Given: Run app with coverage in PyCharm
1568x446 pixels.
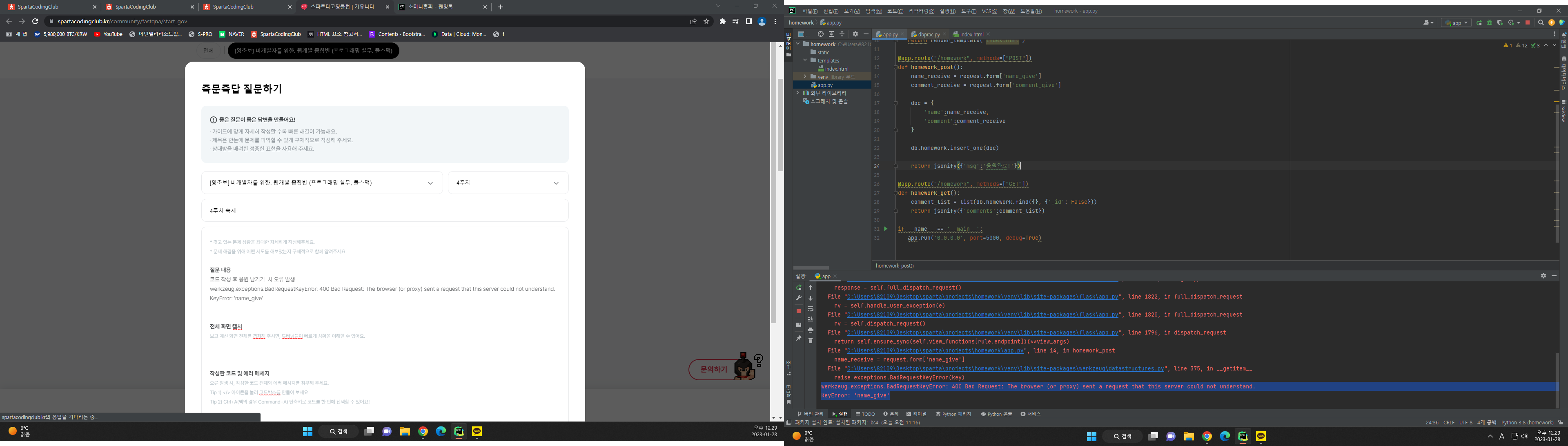Looking at the screenshot, I should click(x=1500, y=22).
